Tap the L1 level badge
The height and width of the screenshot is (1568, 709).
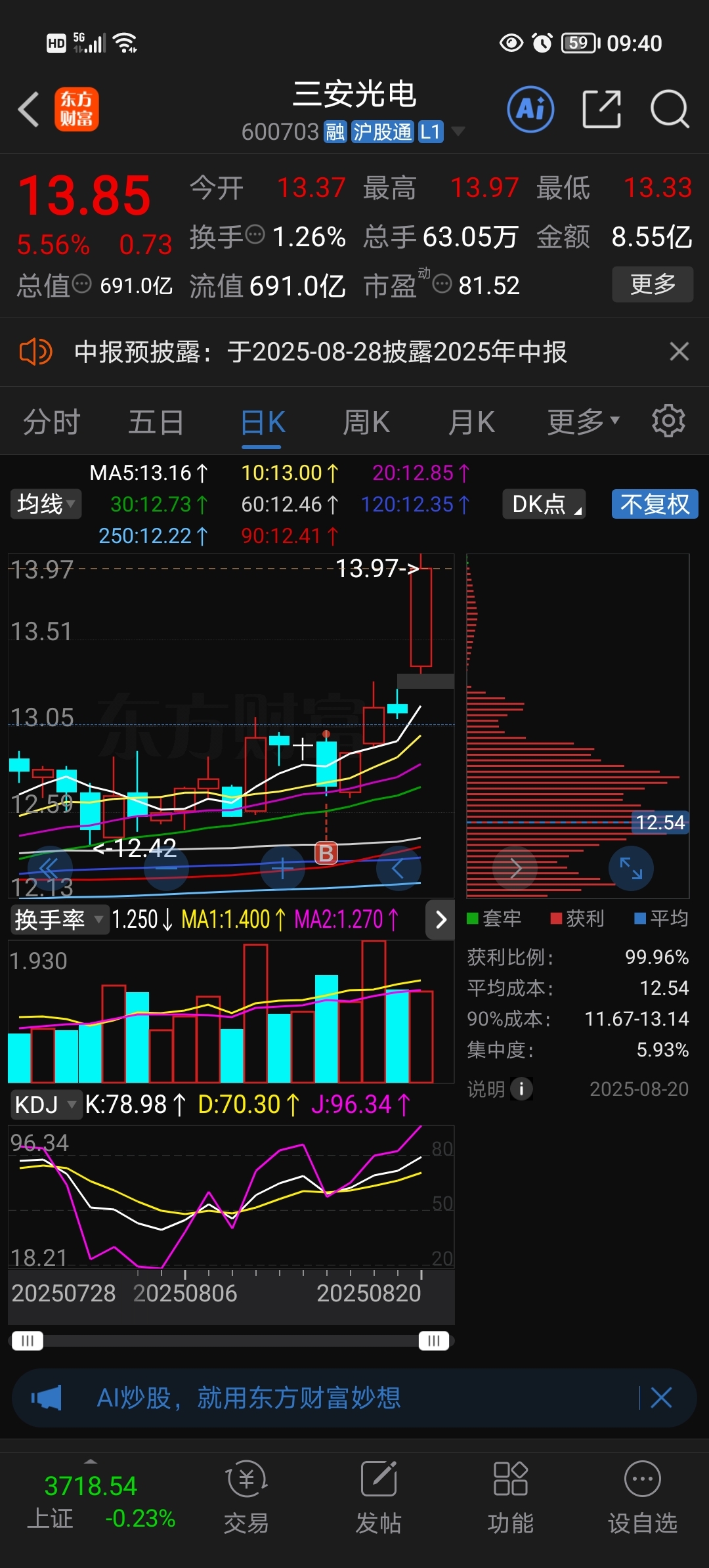[431, 132]
